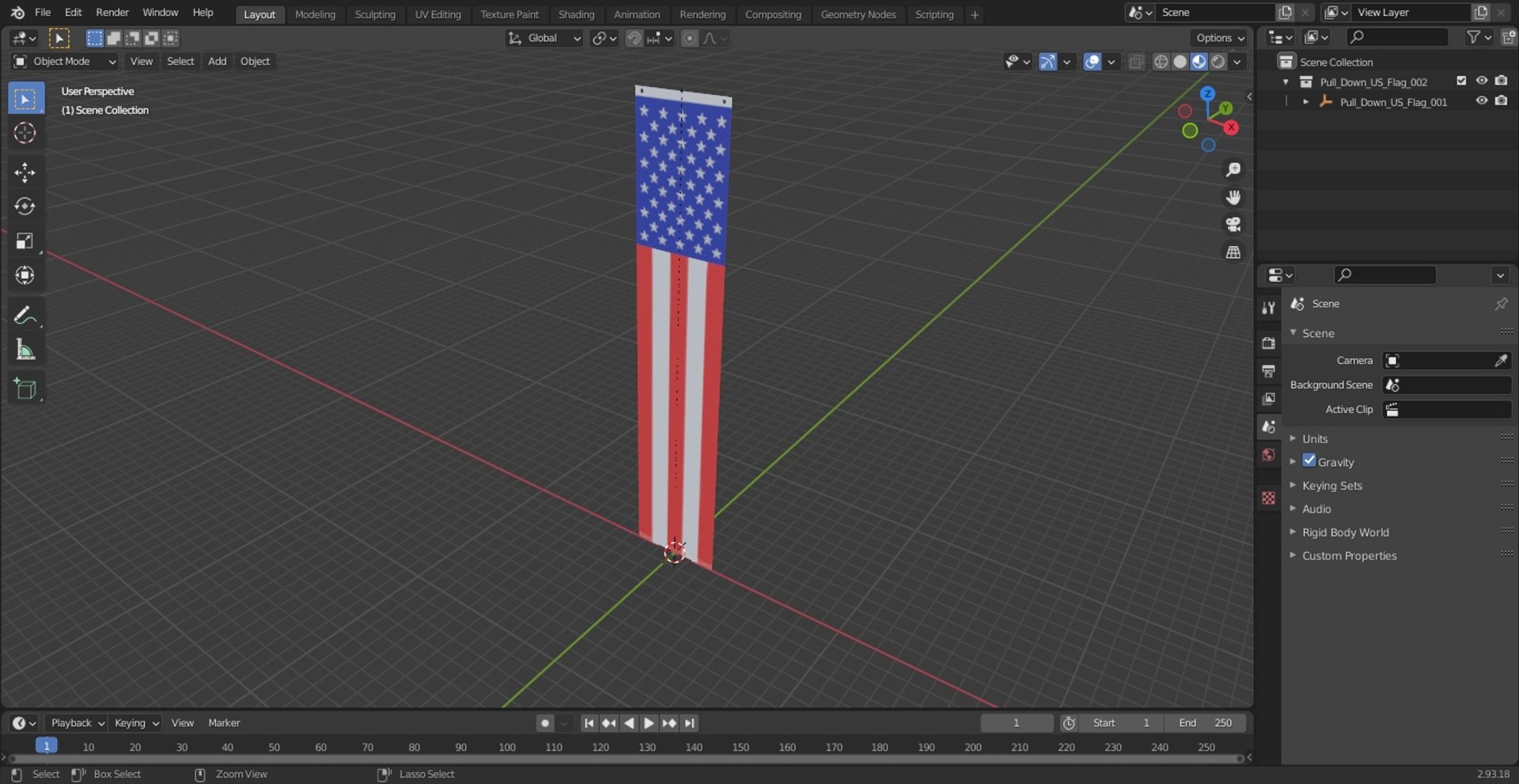The width and height of the screenshot is (1519, 784).
Task: Switch perspective/orthographic grid icon
Action: [x=1233, y=252]
